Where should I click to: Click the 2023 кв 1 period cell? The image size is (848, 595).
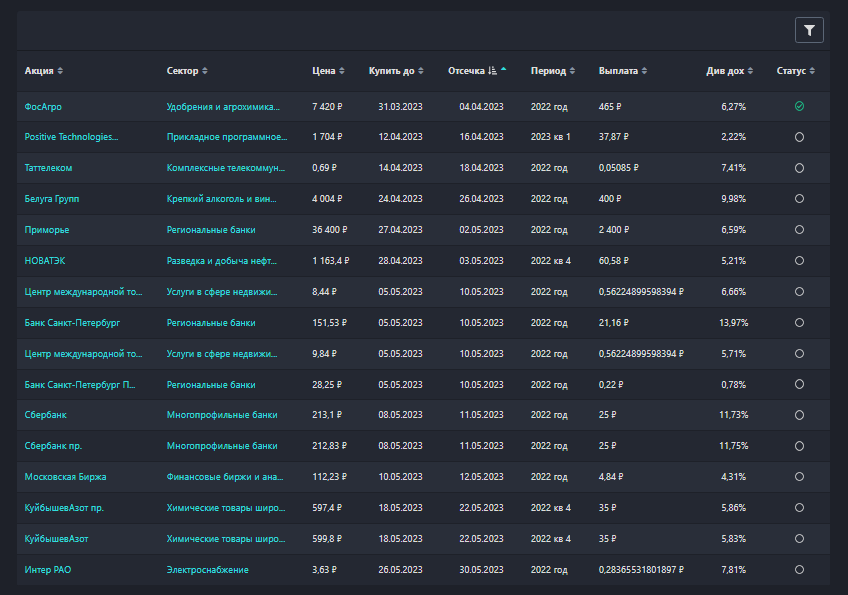pyautogui.click(x=551, y=137)
